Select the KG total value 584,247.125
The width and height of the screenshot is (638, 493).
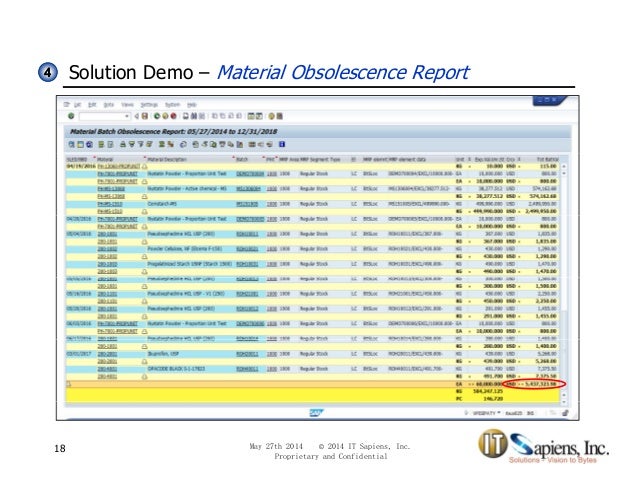point(487,391)
